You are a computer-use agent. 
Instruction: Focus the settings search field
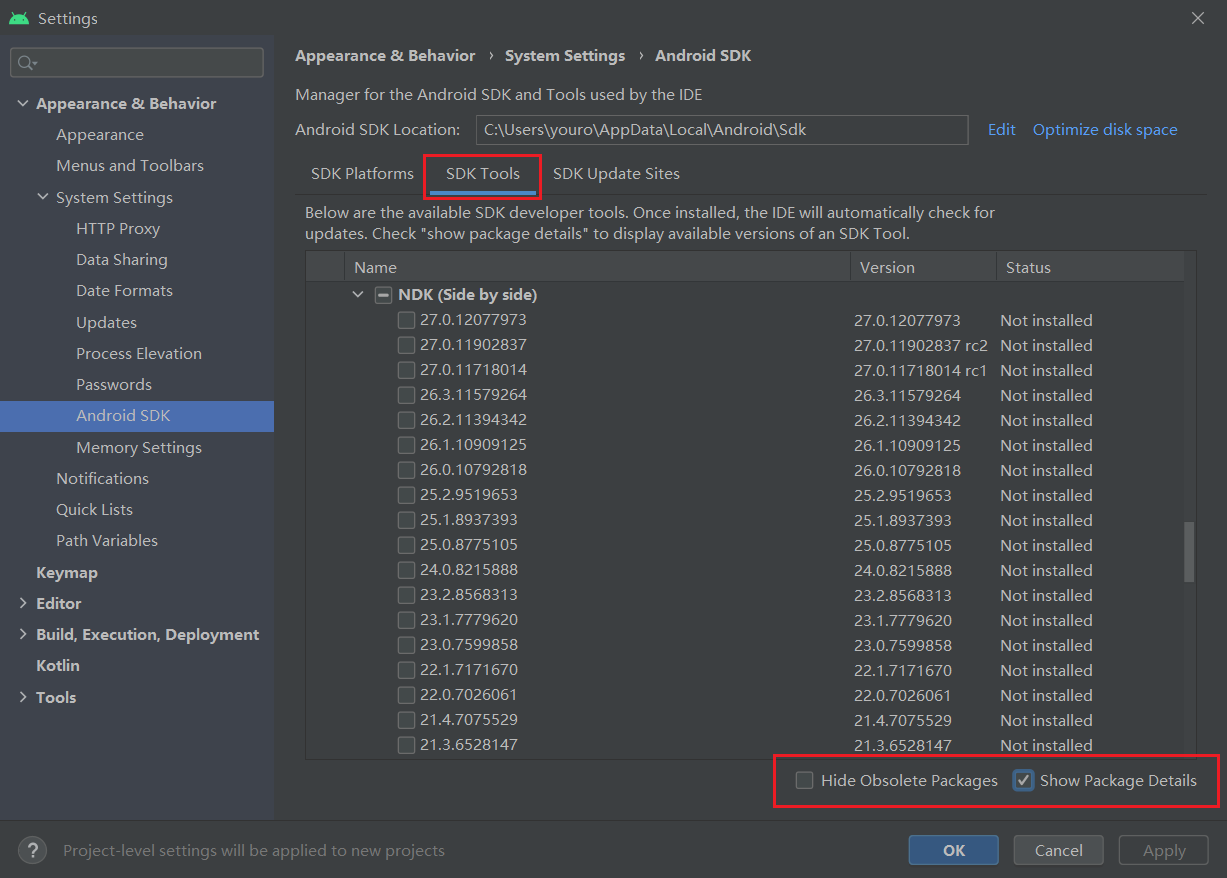pos(137,63)
